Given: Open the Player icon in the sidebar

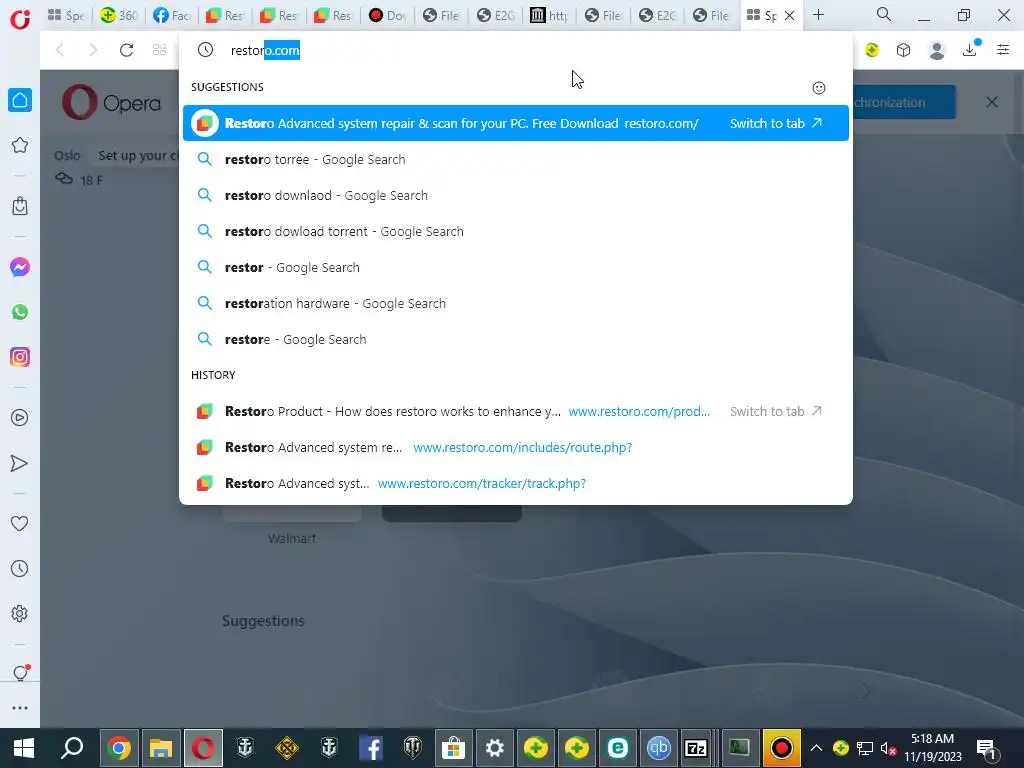Looking at the screenshot, I should tap(20, 418).
